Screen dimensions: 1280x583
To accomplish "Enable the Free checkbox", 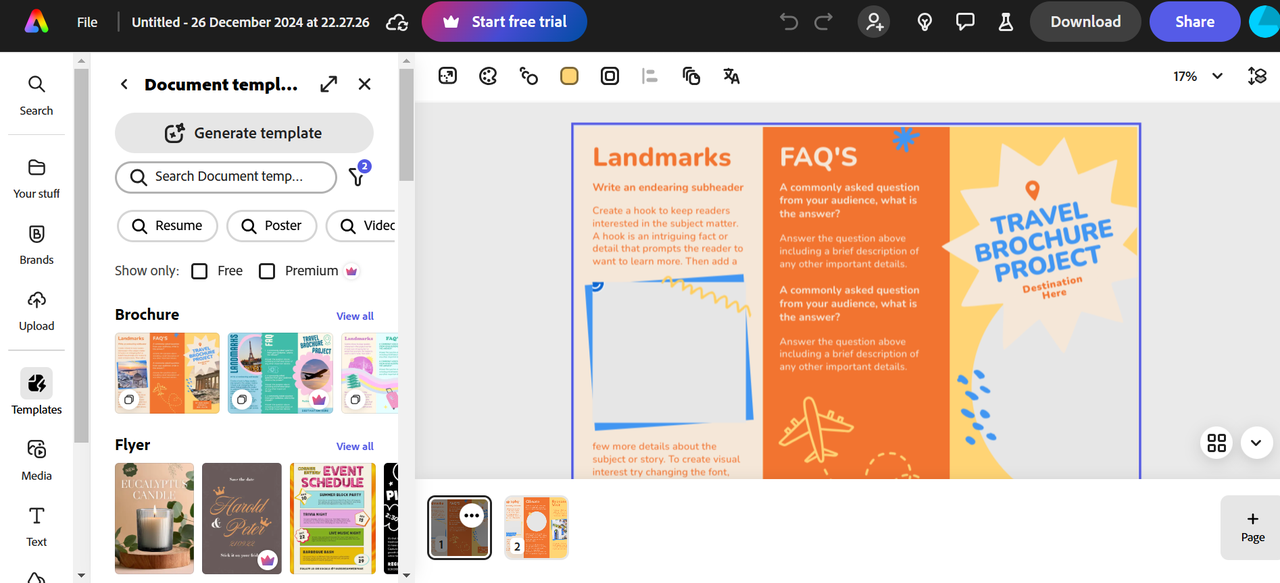I will click(x=200, y=271).
